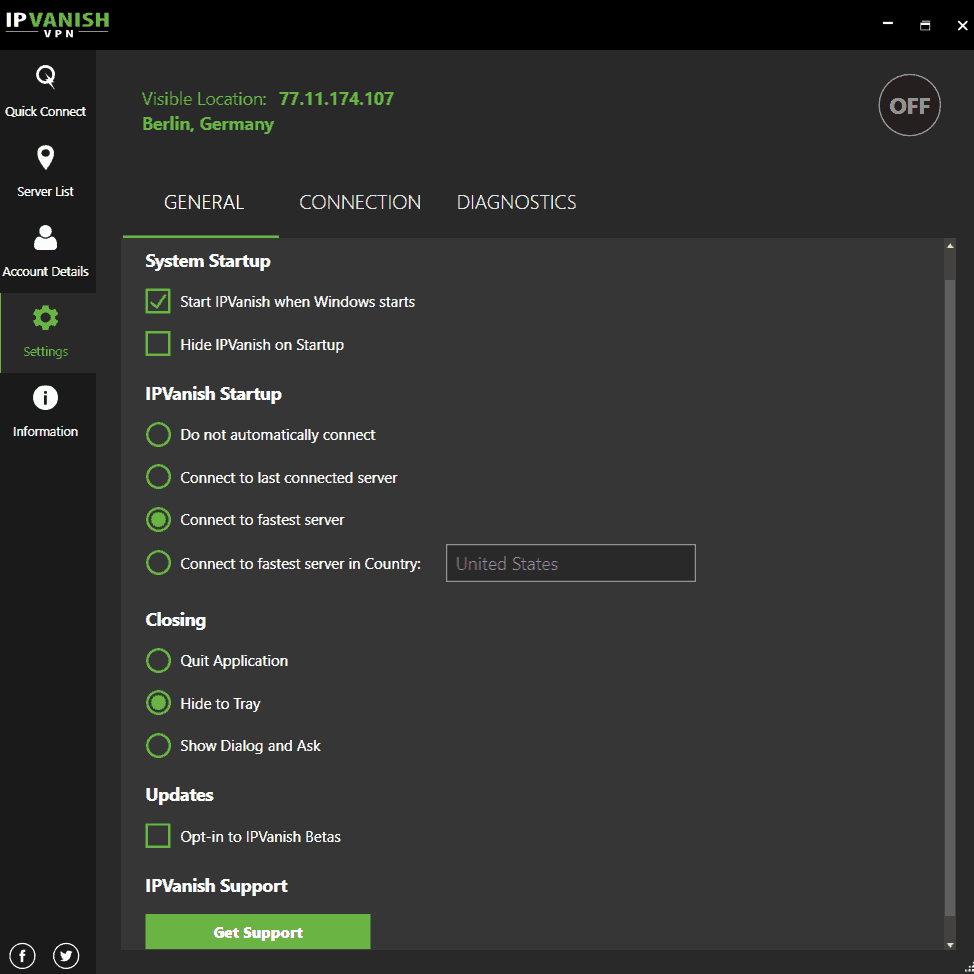974x974 pixels.
Task: Uncheck Start IPVanish when Windows starts
Action: 158,302
